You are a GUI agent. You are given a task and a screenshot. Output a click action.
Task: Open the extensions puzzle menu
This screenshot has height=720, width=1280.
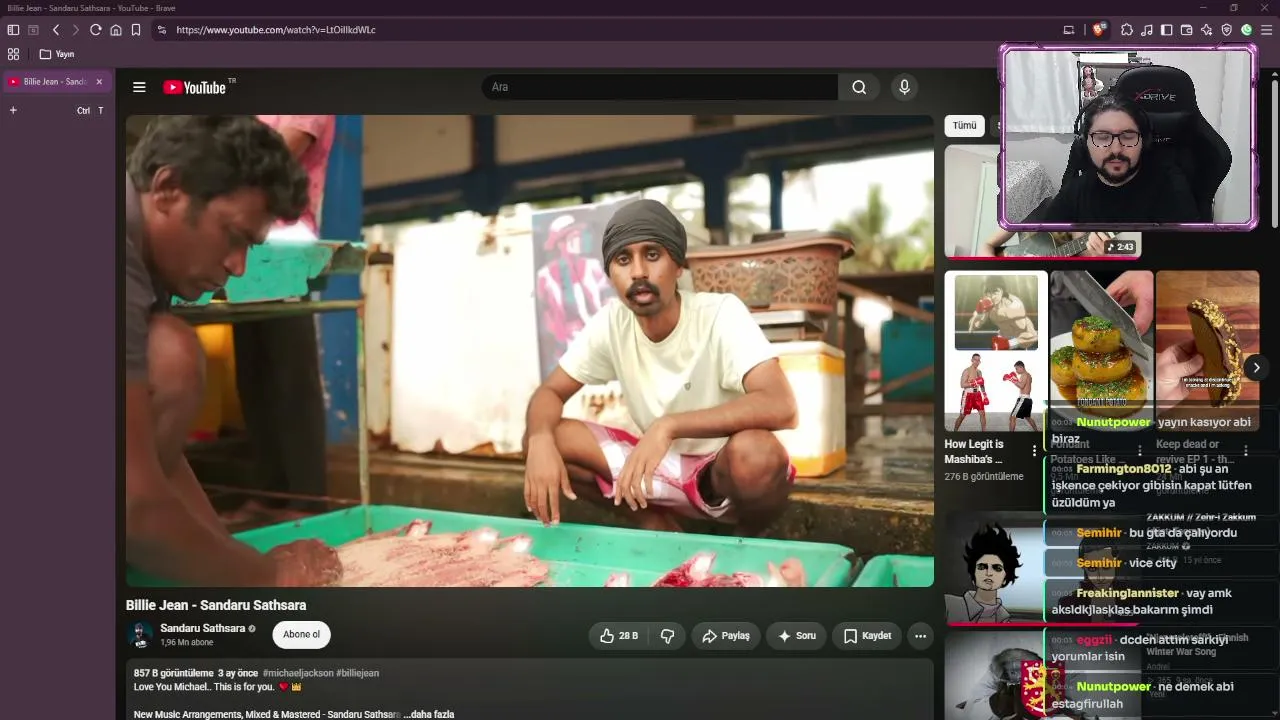pyautogui.click(x=1127, y=30)
